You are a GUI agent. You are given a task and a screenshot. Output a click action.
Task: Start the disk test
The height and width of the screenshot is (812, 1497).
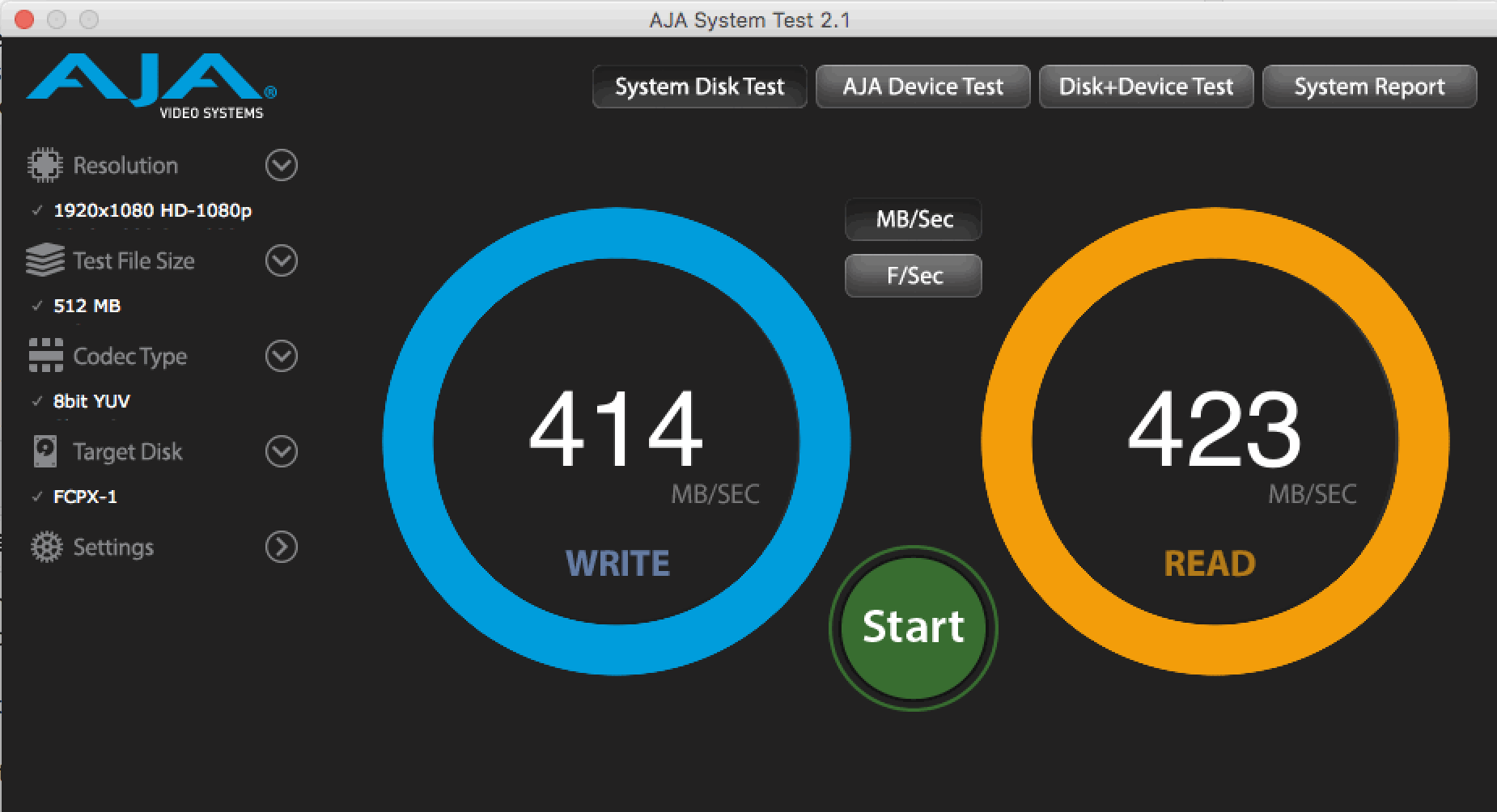(913, 628)
